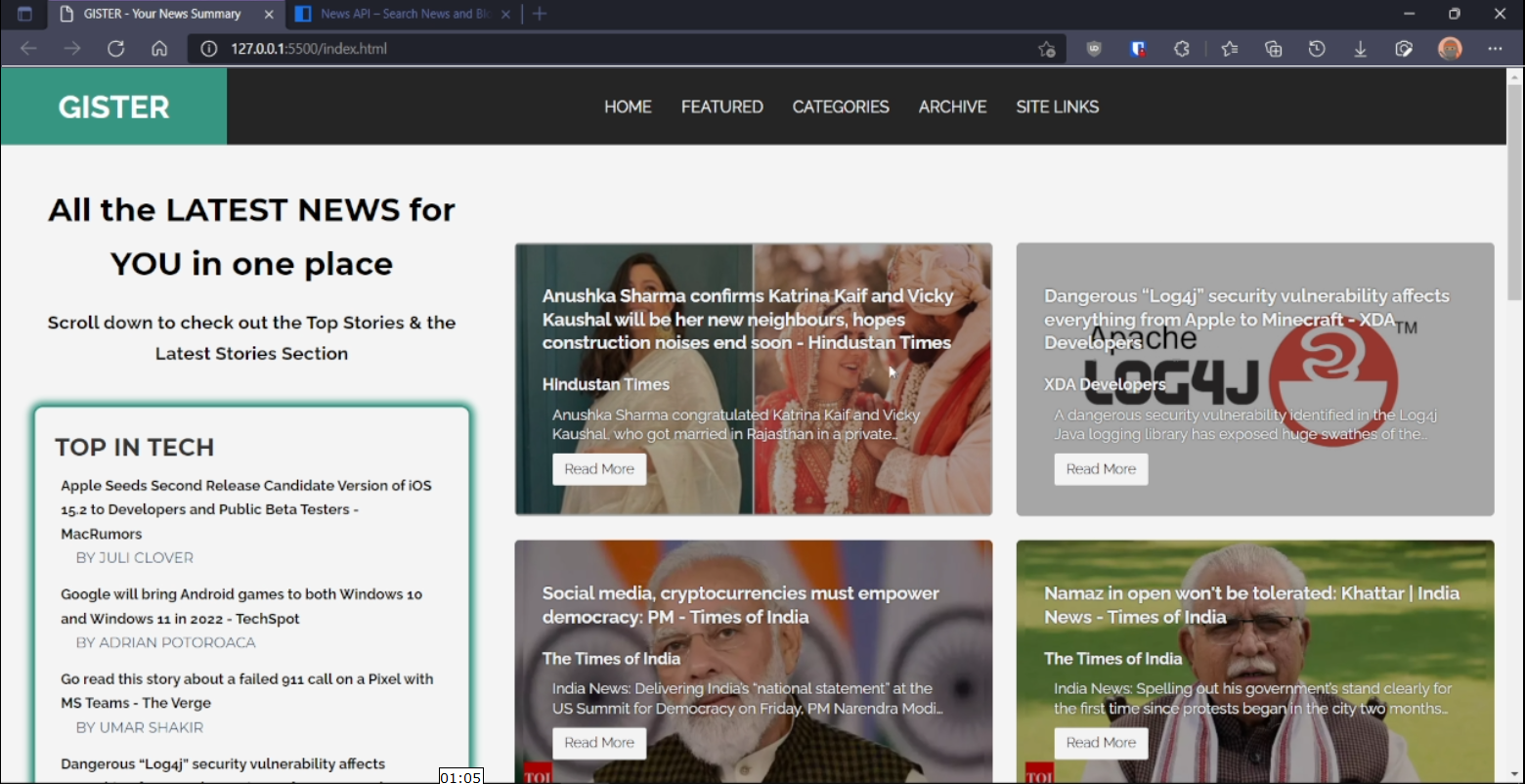Viewport: 1525px width, 784px height.
Task: Open Dangerous Log4j security vulnerability card headline
Action: [x=1246, y=319]
